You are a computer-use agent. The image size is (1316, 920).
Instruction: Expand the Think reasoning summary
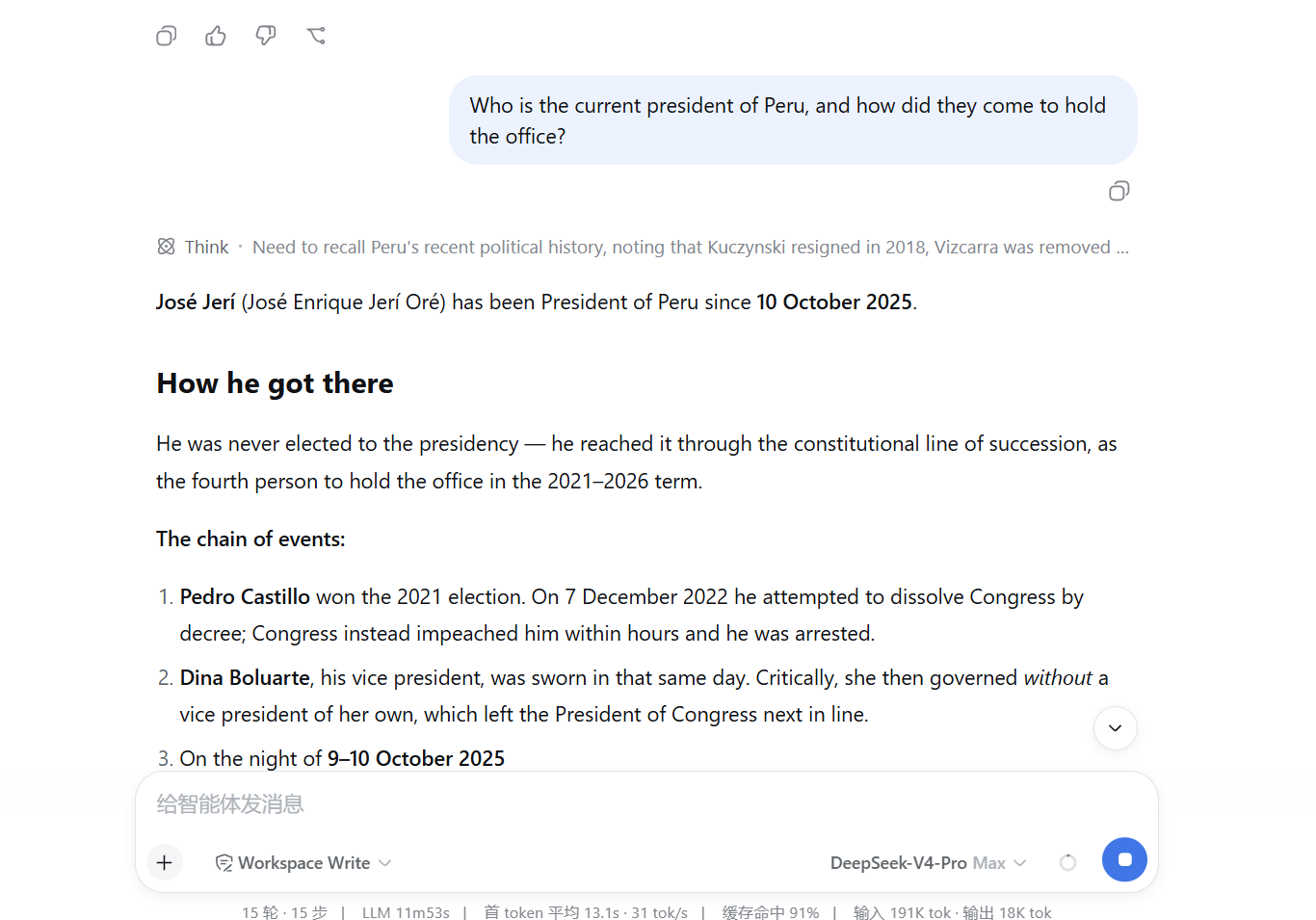pyautogui.click(x=643, y=248)
